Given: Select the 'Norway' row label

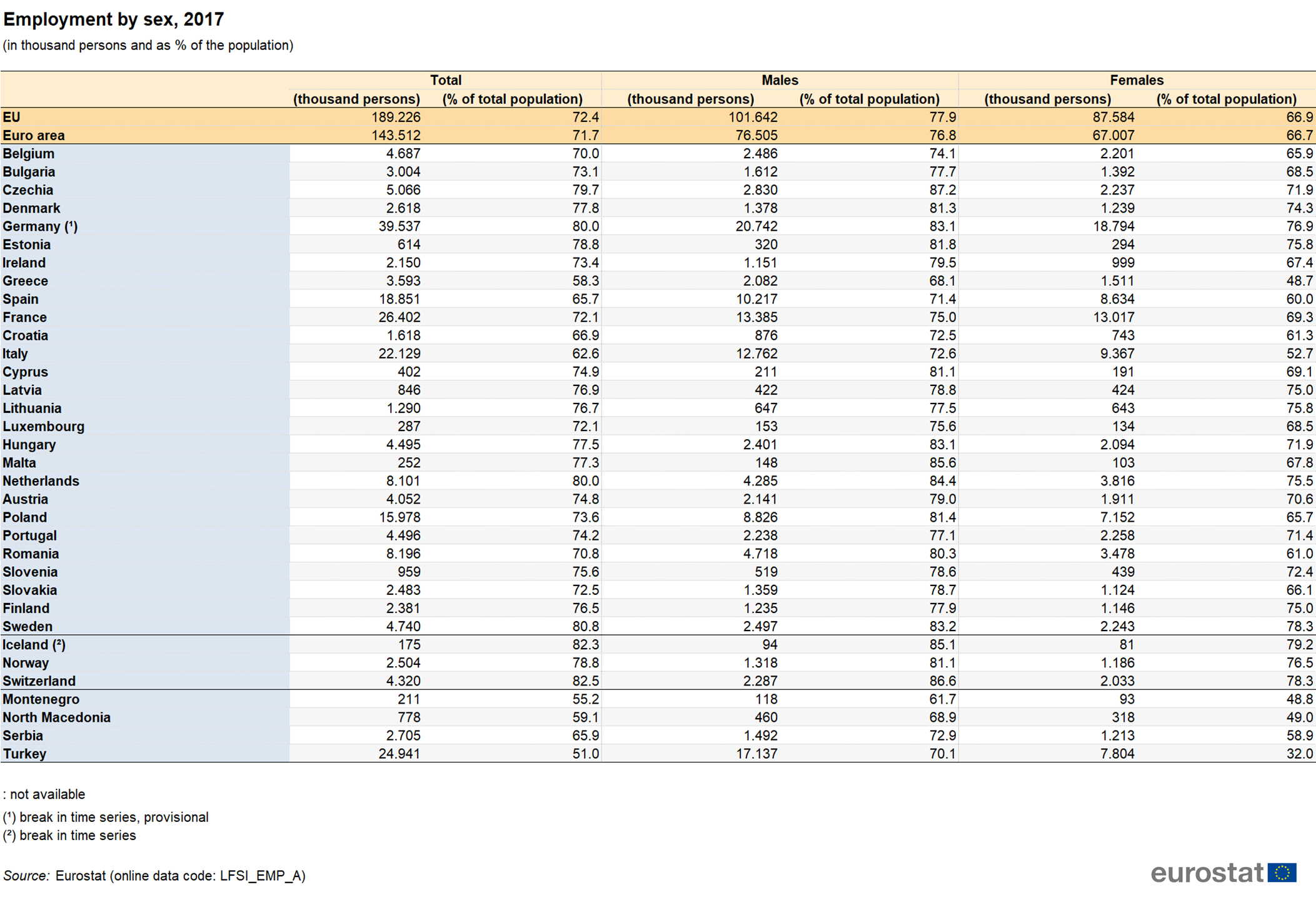Looking at the screenshot, I should click(26, 662).
